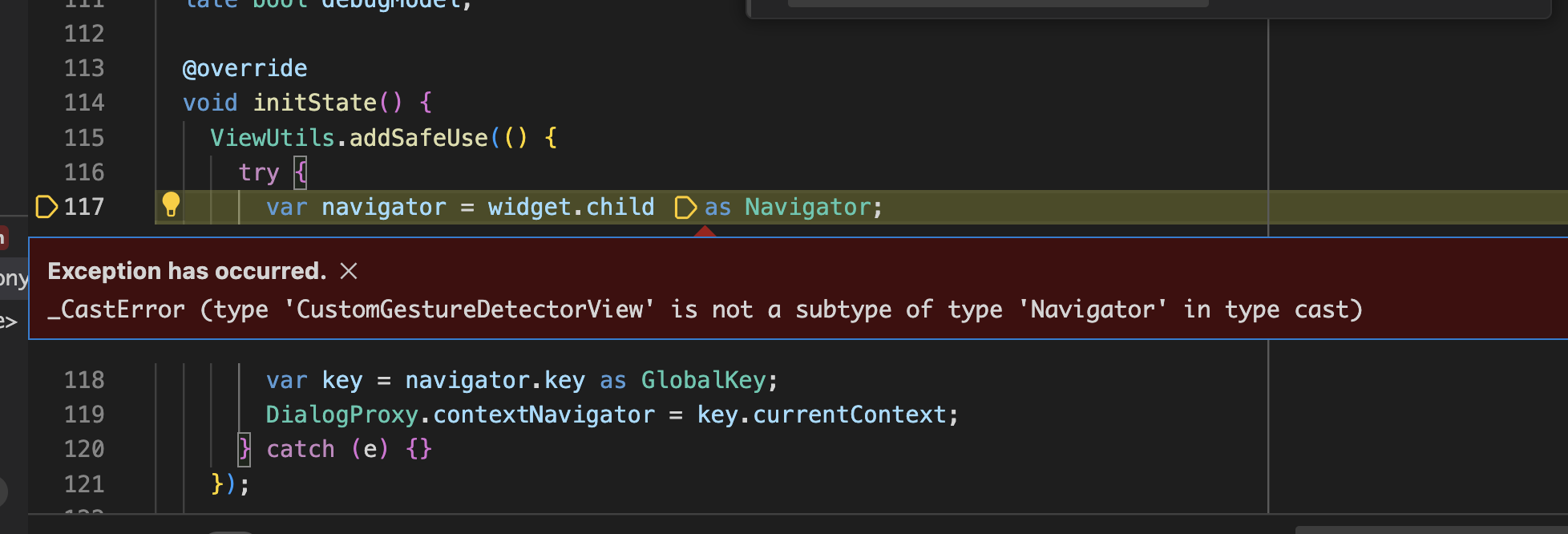The width and height of the screenshot is (1568, 534).
Task: Click DialogProxy on line 119
Action: (341, 414)
